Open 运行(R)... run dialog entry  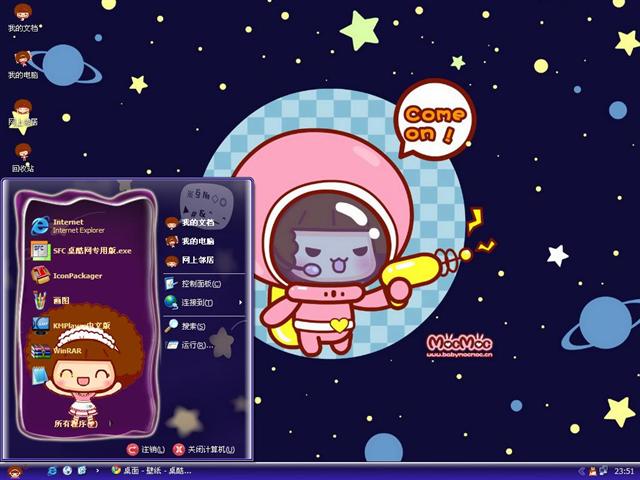189,345
